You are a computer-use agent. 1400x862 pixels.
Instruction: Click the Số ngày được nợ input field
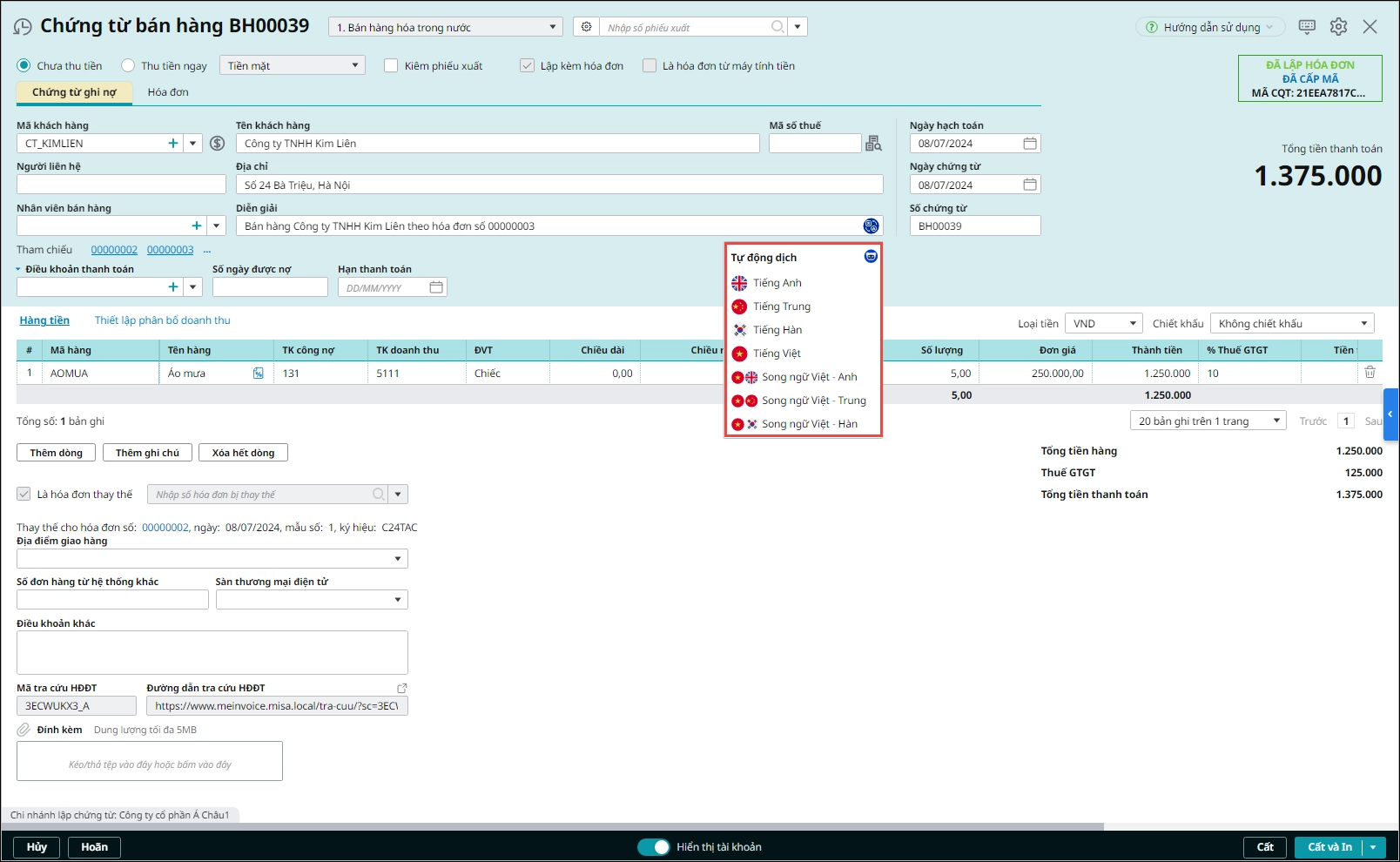pos(270,287)
